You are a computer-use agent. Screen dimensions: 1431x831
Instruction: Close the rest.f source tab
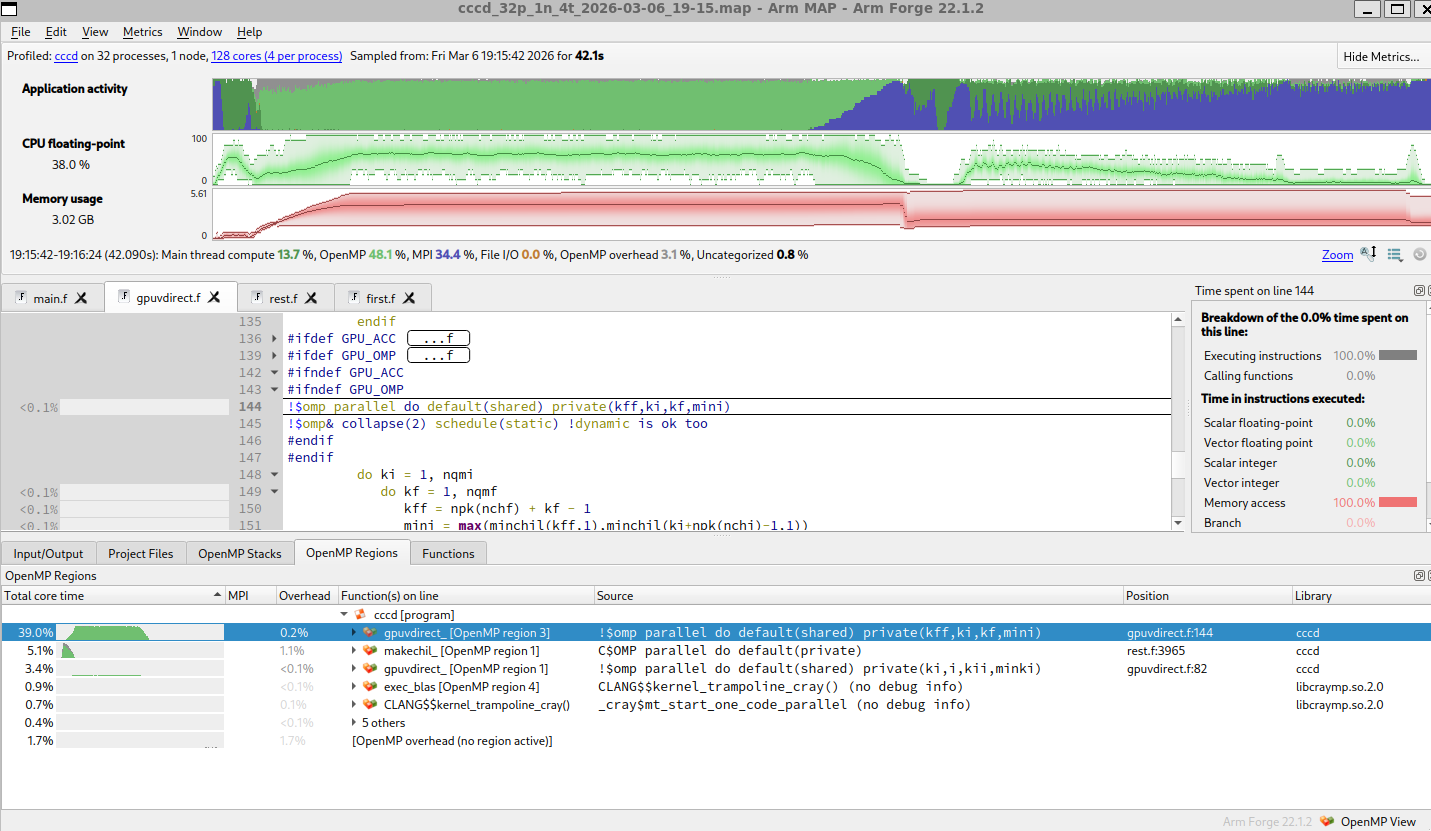(x=311, y=298)
